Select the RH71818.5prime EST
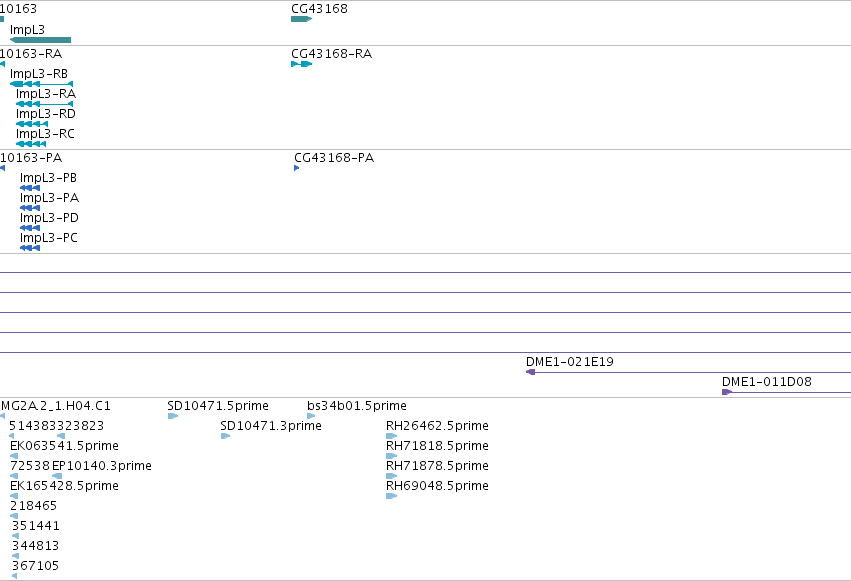851x581 pixels. coord(391,456)
